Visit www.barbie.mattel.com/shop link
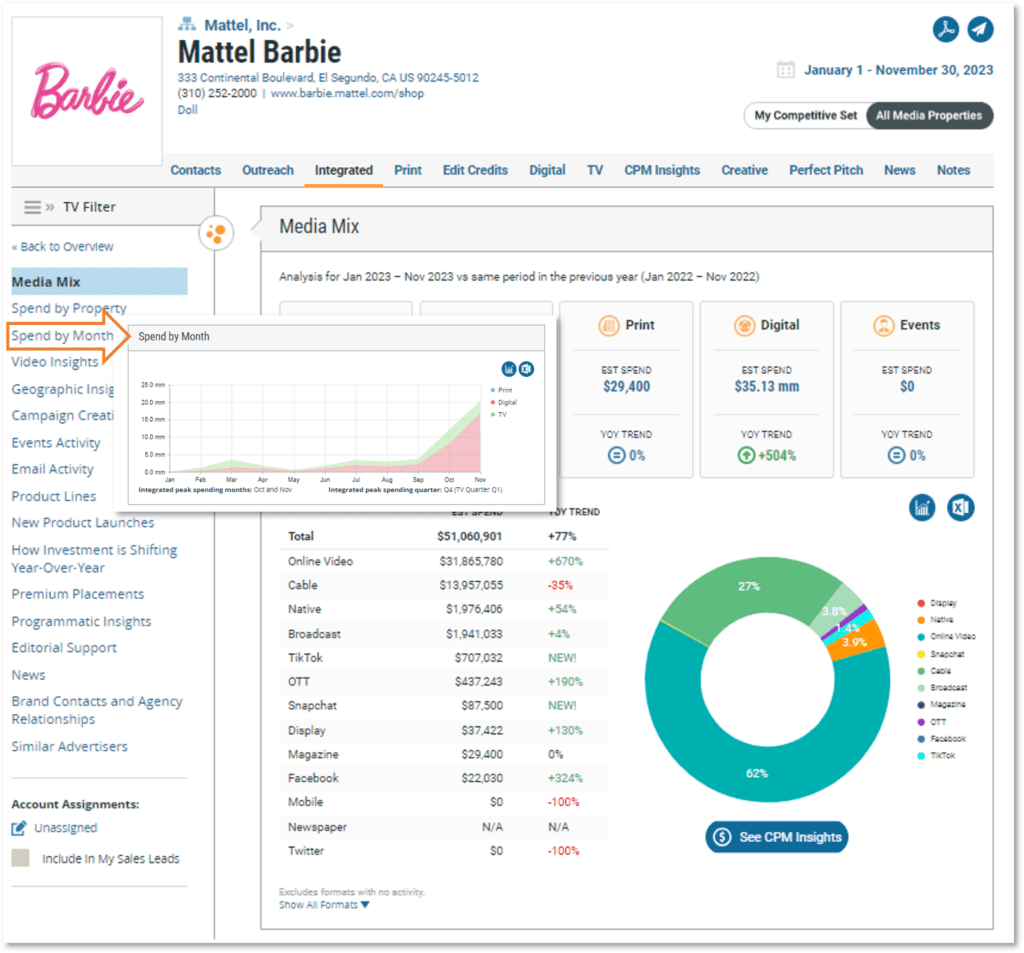 point(347,93)
